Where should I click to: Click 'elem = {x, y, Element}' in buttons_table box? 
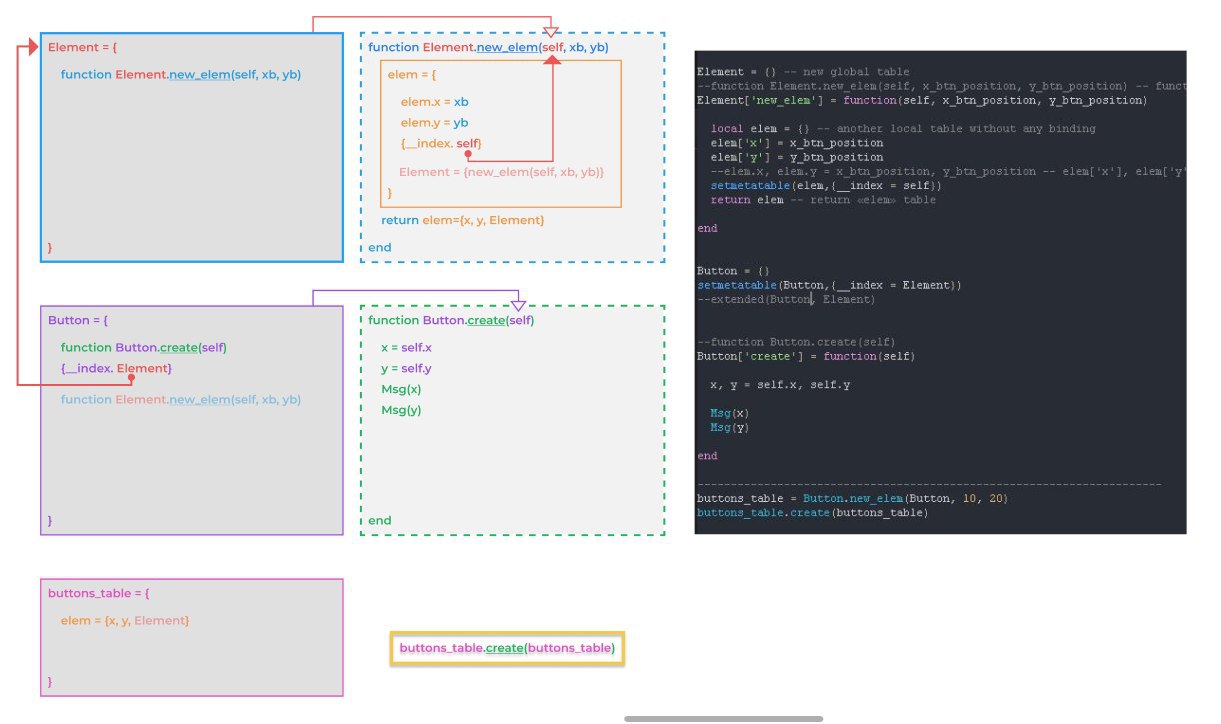coord(125,621)
